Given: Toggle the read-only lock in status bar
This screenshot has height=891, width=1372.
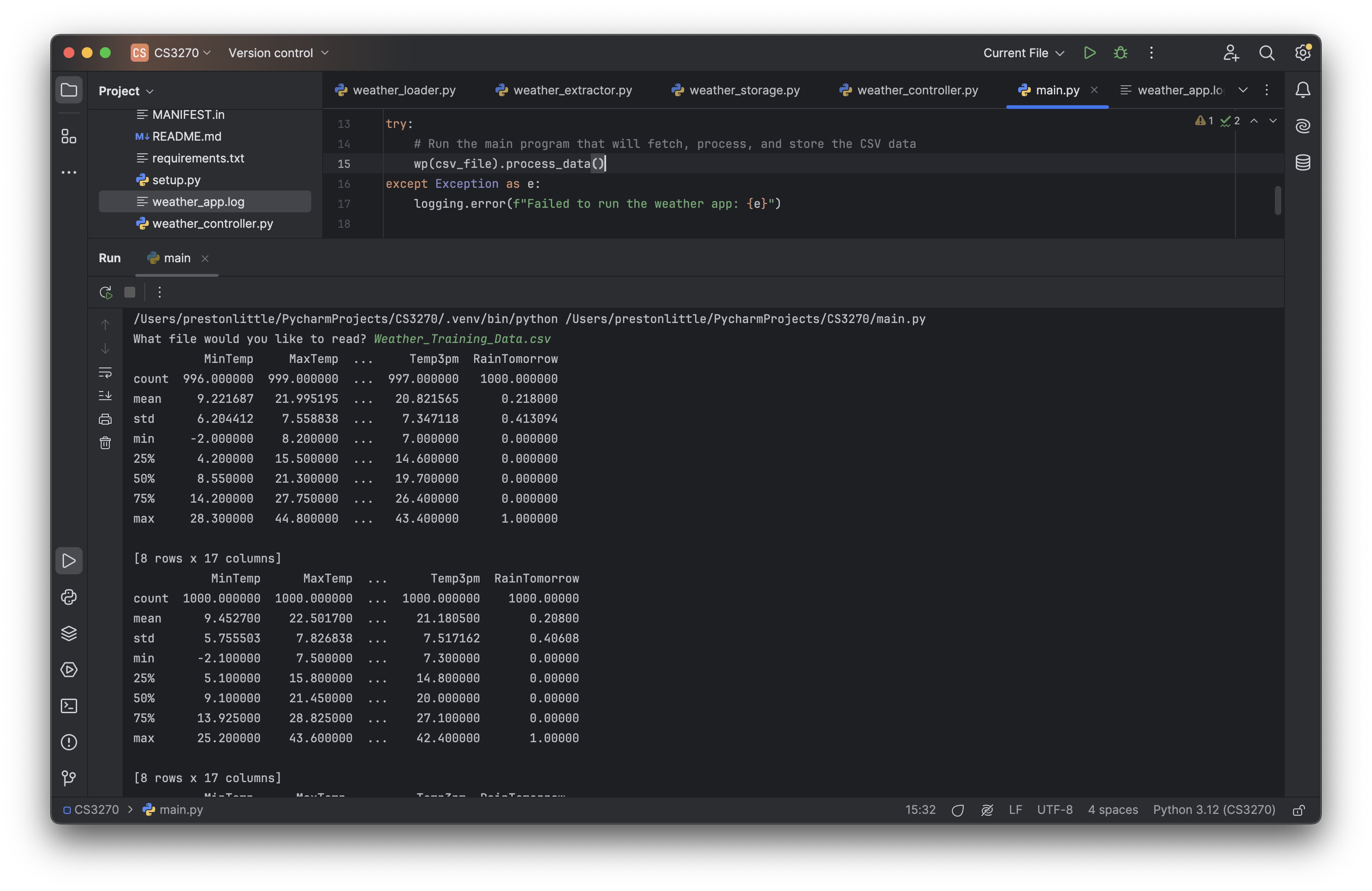Looking at the screenshot, I should [1299, 810].
